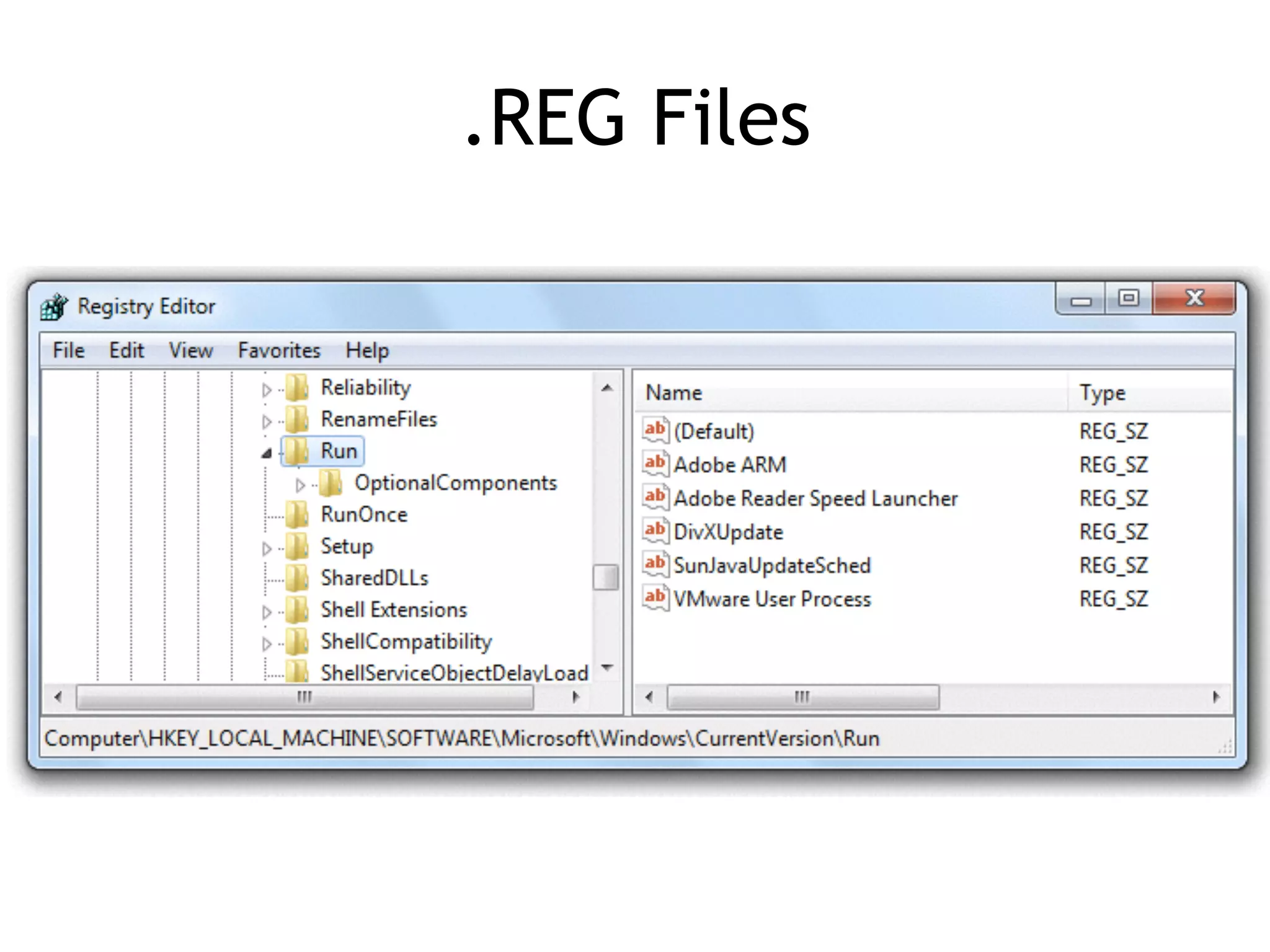Click the string icon next to (Default)

click(656, 430)
